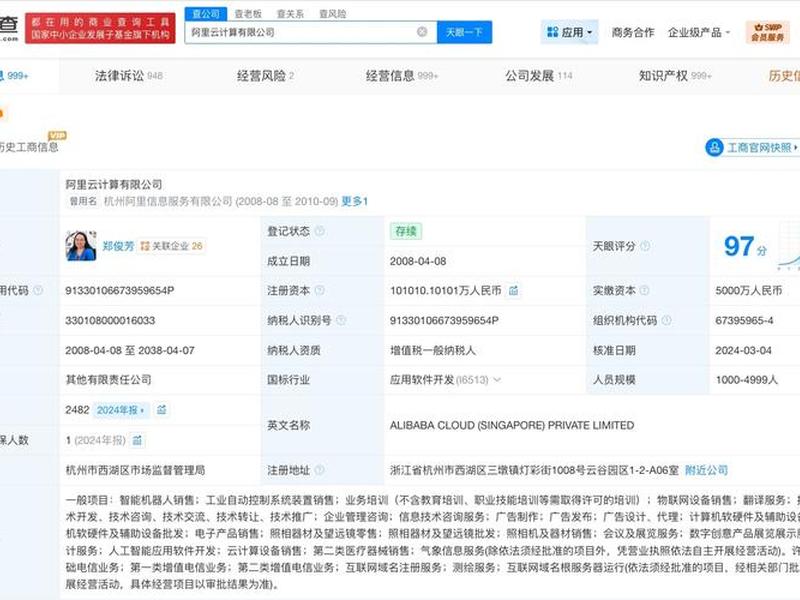The width and height of the screenshot is (800, 600).
Task: Click the 实缴资本 value 5000万人民币
Action: click(748, 290)
